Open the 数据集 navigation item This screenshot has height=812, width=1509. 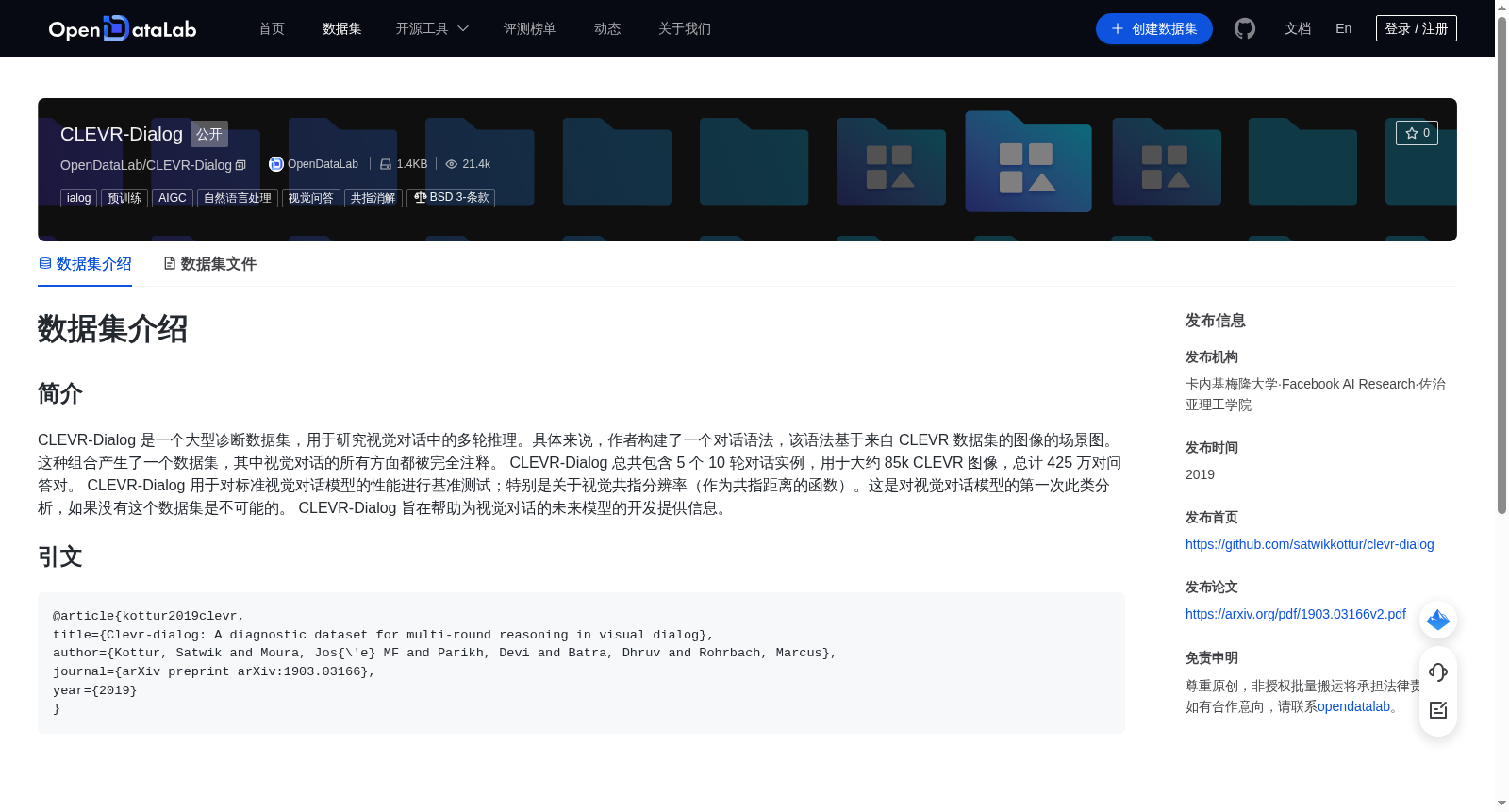coord(342,28)
